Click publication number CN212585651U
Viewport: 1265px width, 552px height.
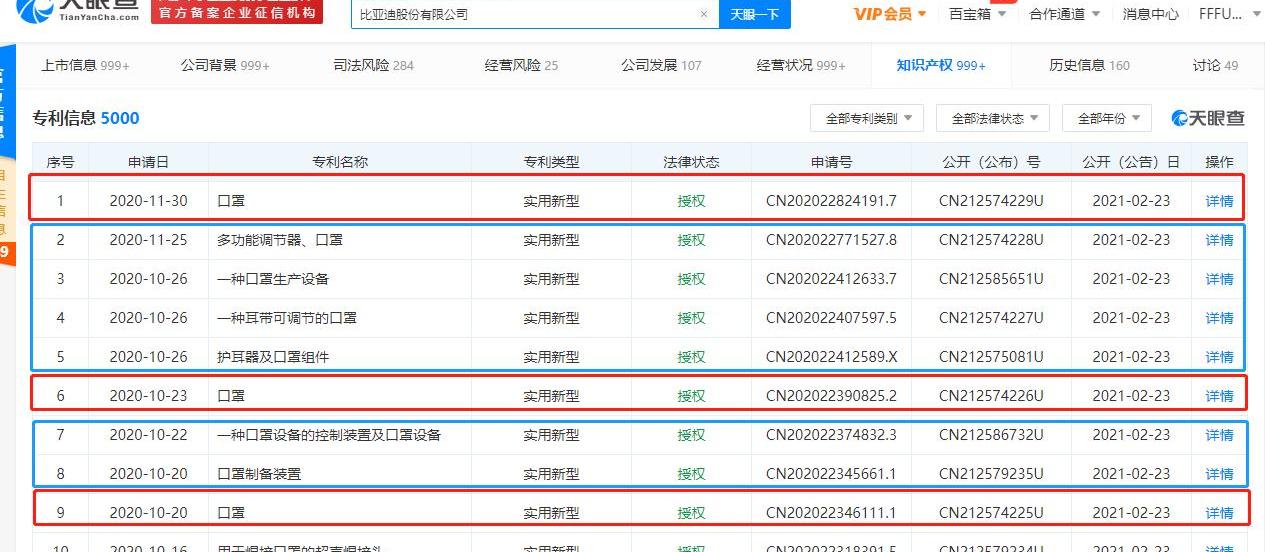pos(991,279)
